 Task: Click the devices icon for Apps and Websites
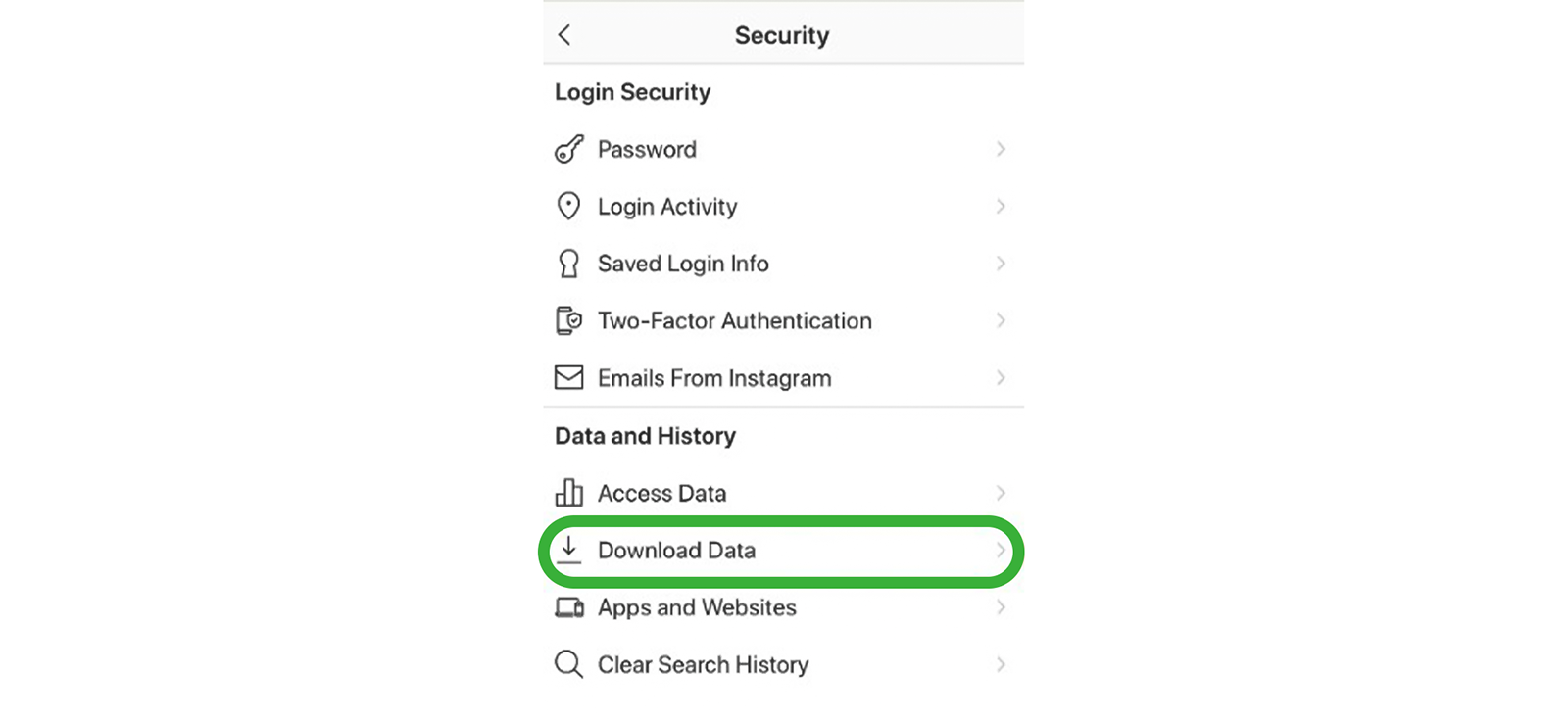569,607
